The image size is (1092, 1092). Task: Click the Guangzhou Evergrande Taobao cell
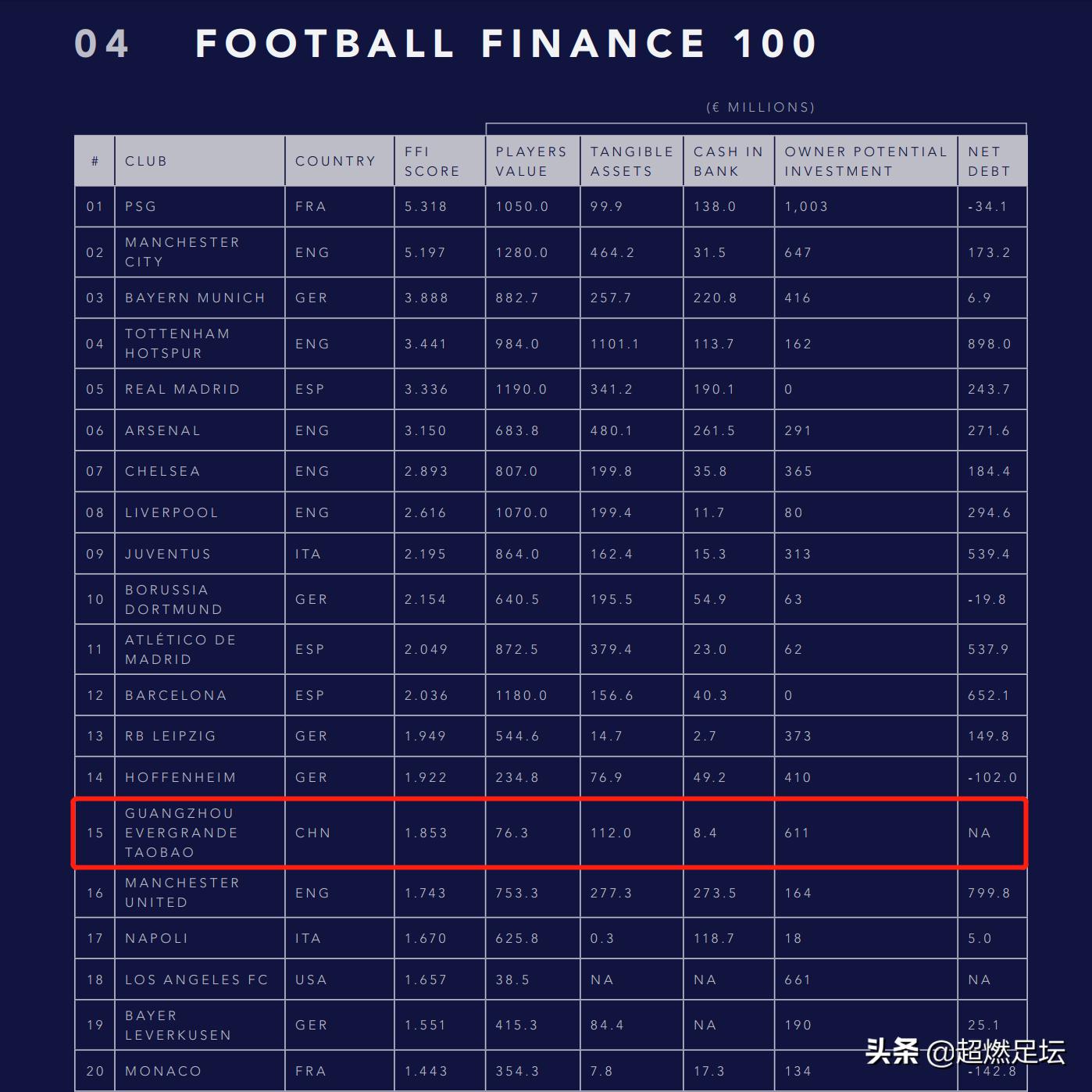point(181,833)
